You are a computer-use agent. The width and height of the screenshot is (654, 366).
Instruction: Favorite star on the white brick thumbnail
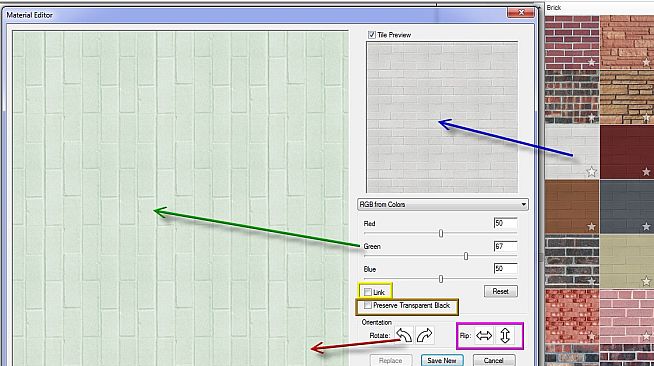[x=591, y=171]
